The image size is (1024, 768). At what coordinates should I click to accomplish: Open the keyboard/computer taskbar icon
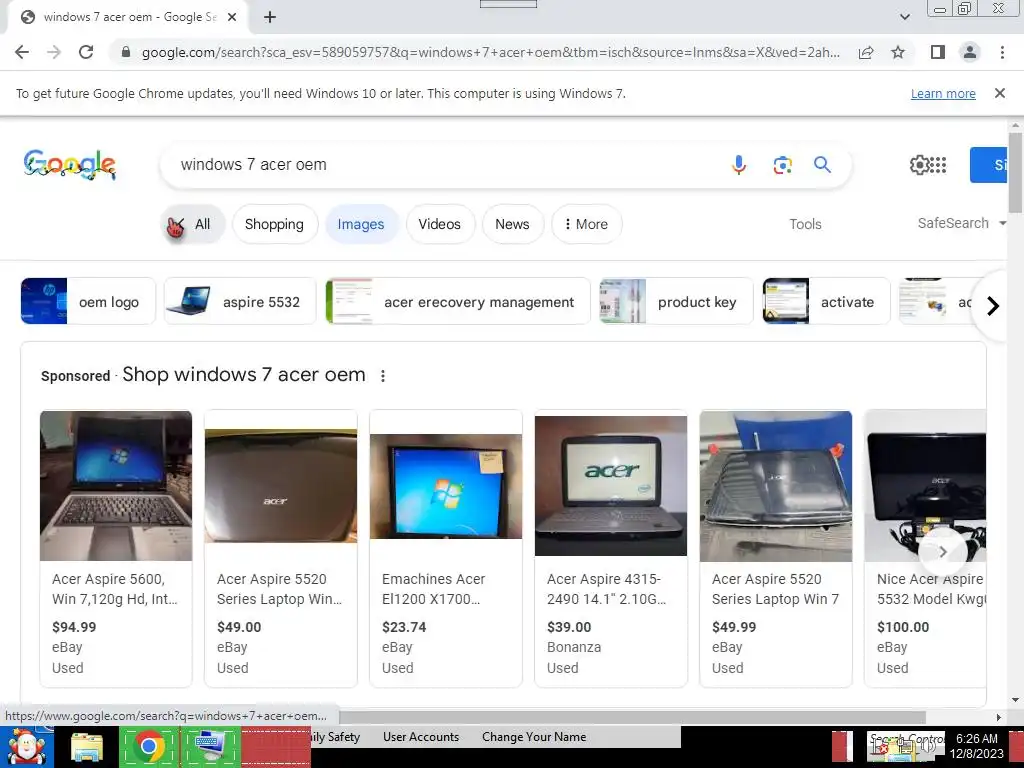tap(211, 746)
